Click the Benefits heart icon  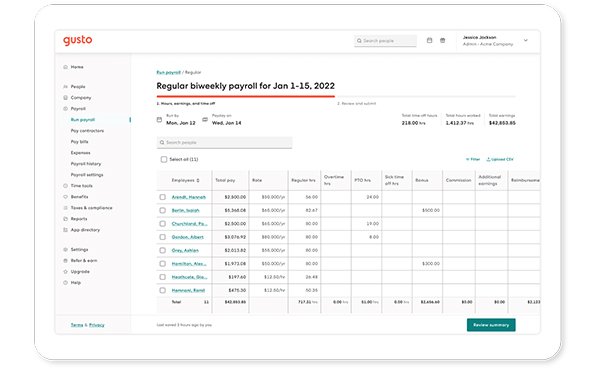65,197
